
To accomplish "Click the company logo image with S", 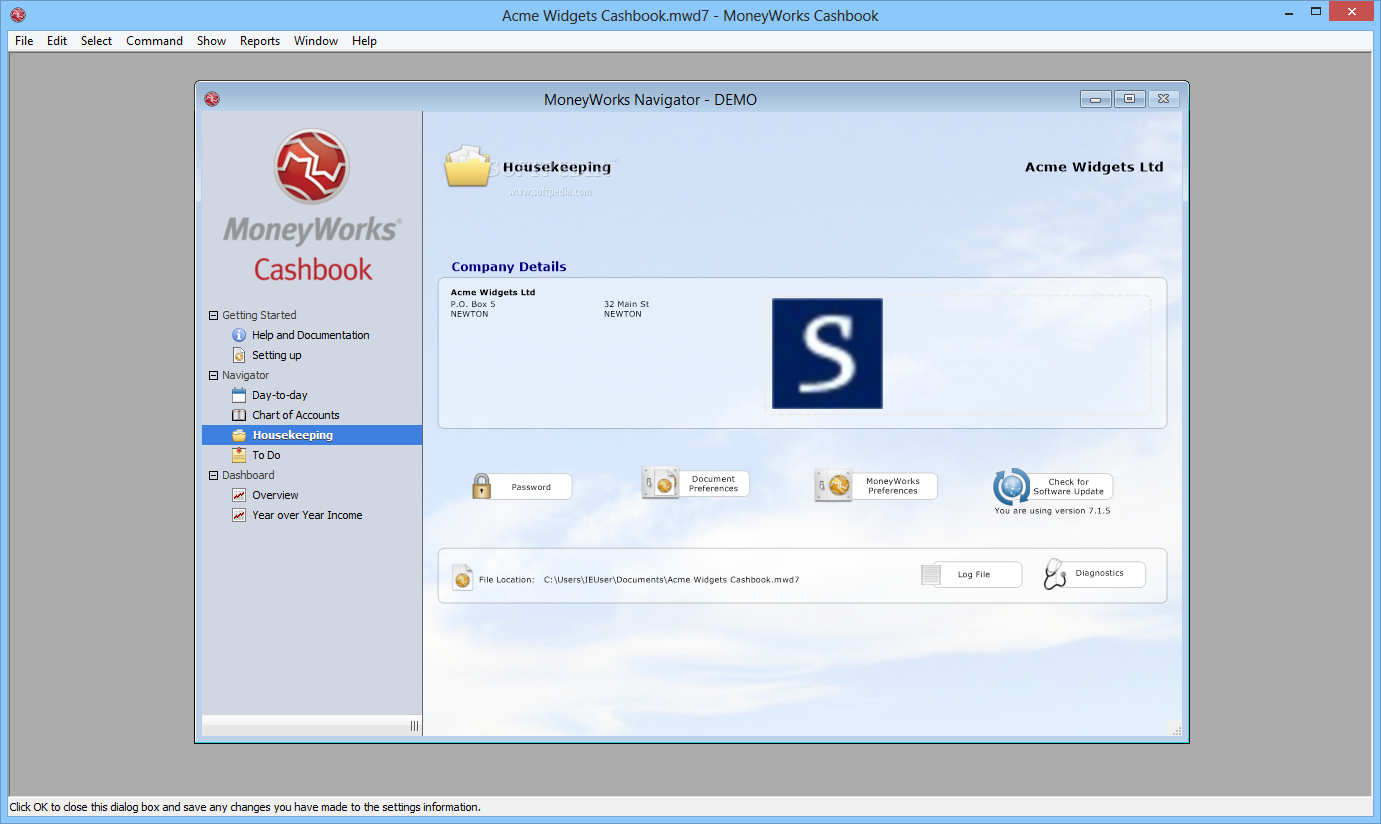I will [x=827, y=353].
